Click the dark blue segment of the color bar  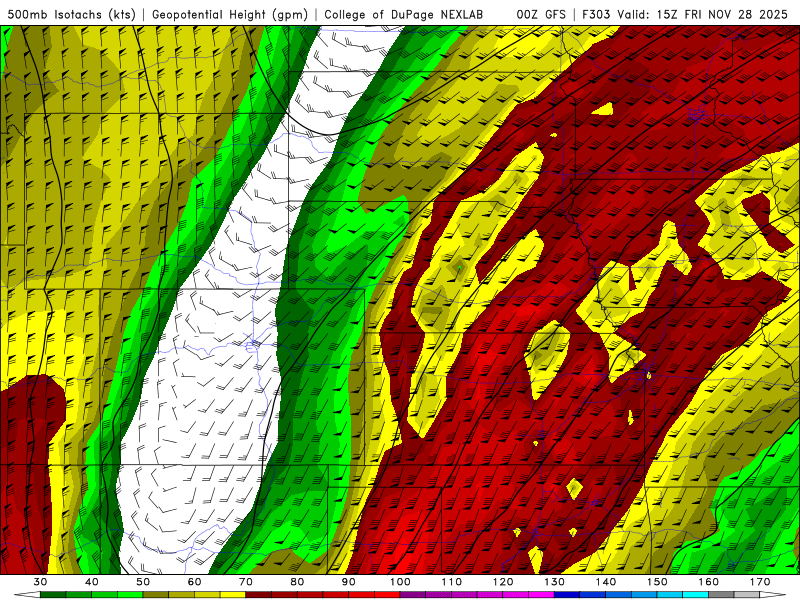[567, 595]
